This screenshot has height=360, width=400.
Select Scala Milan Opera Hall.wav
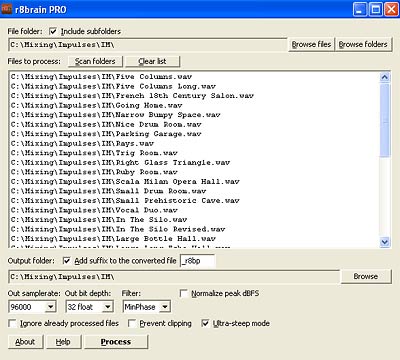click(125, 182)
